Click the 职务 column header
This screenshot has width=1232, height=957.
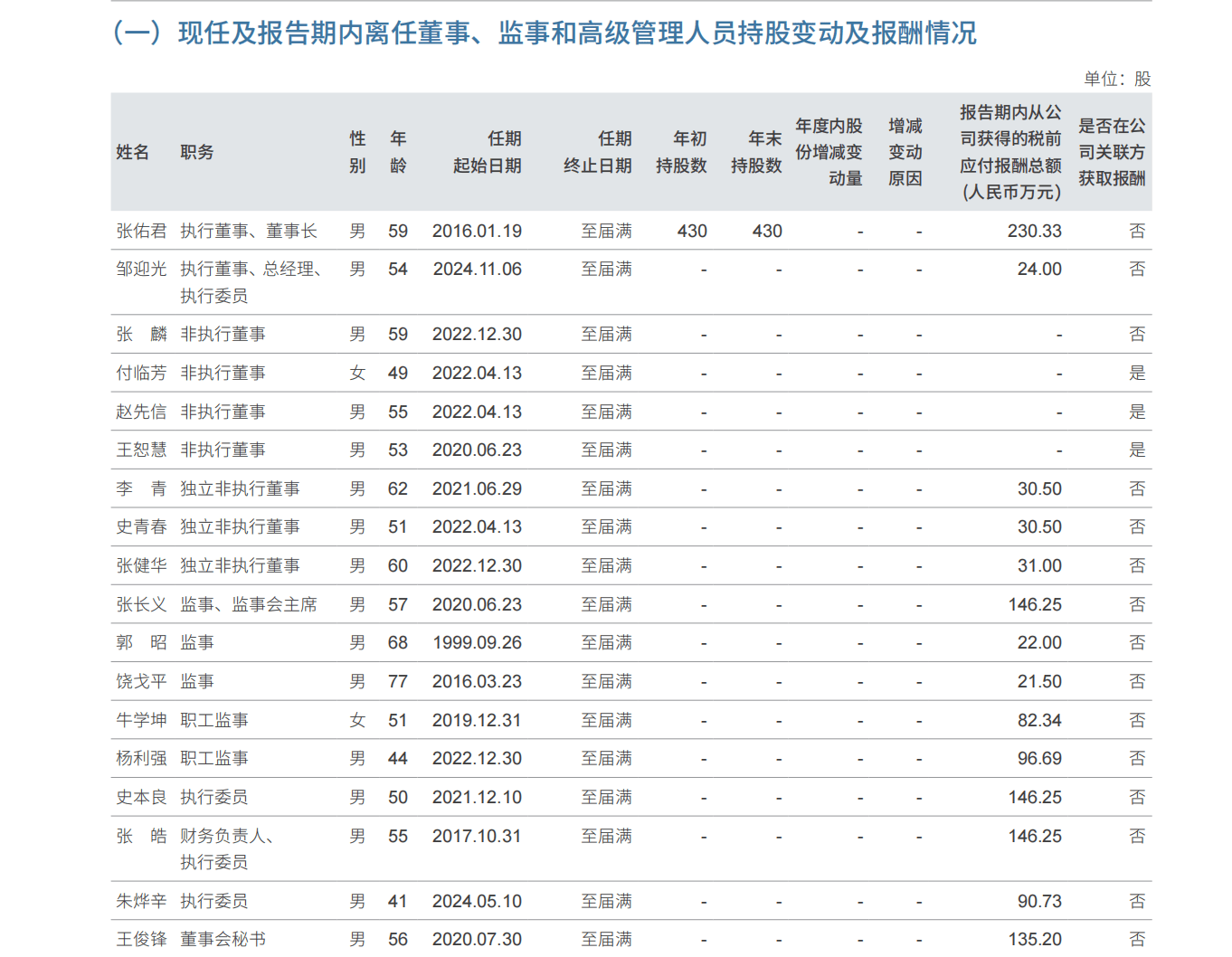(x=197, y=152)
